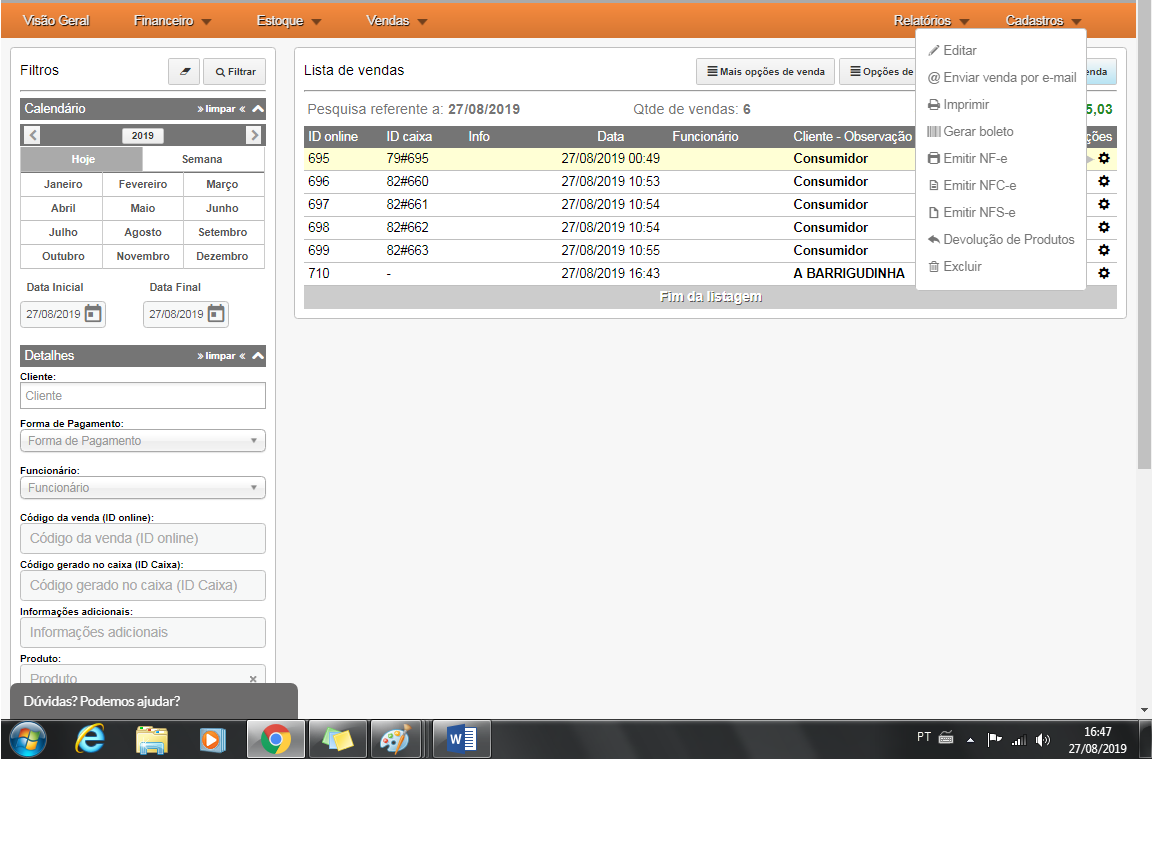Image resolution: width=1152 pixels, height=864 pixels.
Task: Open the Funcionário dropdown
Action: click(143, 488)
